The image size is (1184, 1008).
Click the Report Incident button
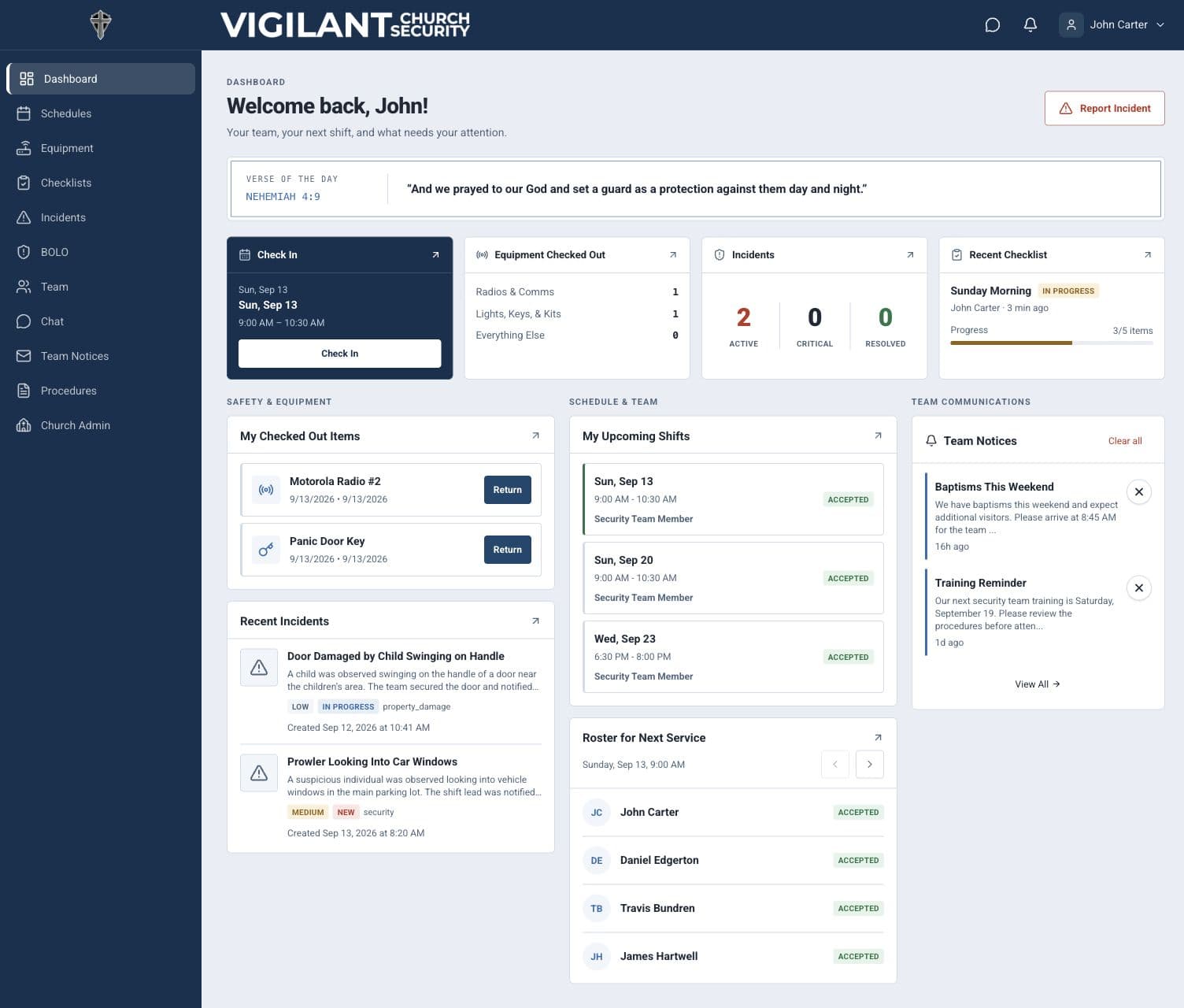click(x=1104, y=109)
